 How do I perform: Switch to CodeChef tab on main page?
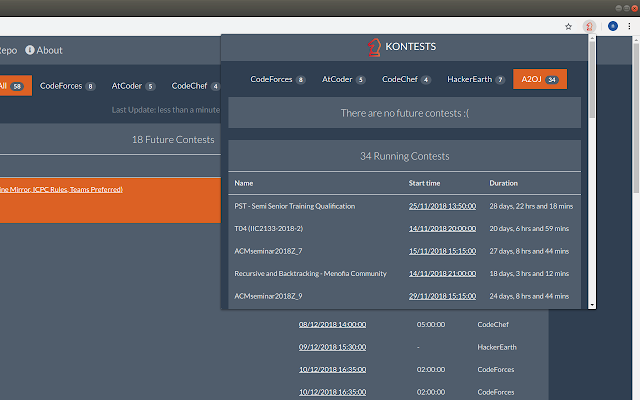[x=195, y=86]
